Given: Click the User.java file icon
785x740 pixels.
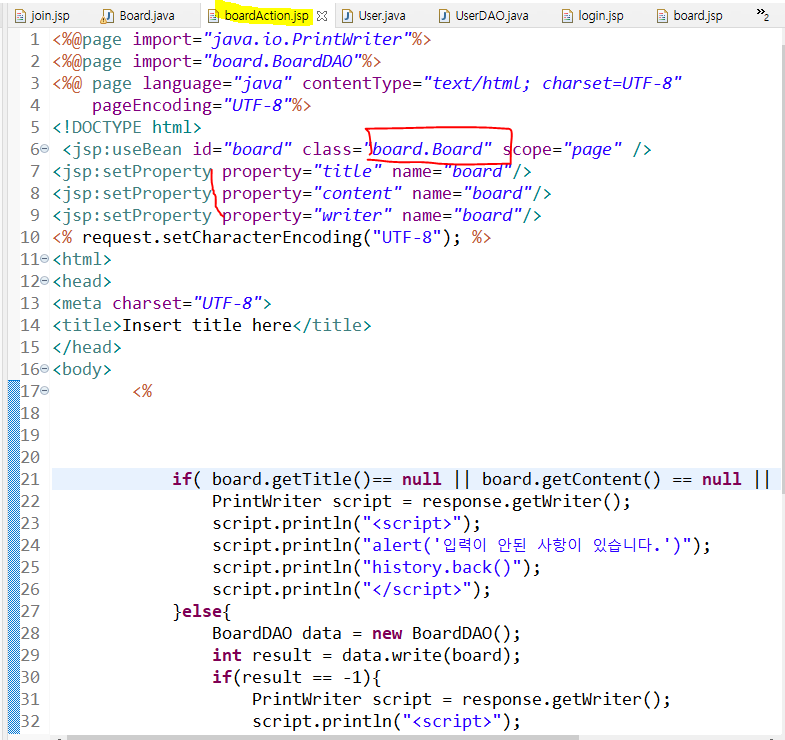Looking at the screenshot, I should tap(347, 17).
